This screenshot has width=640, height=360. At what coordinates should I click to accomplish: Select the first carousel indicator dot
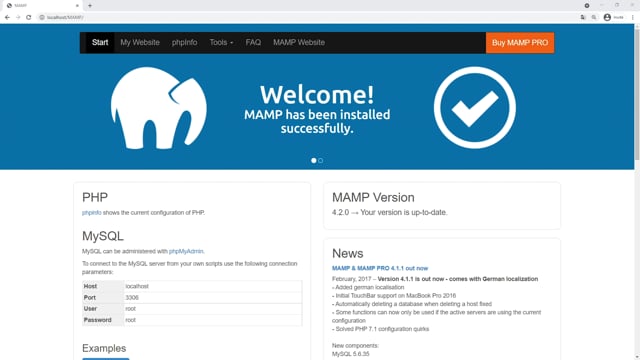tap(313, 160)
